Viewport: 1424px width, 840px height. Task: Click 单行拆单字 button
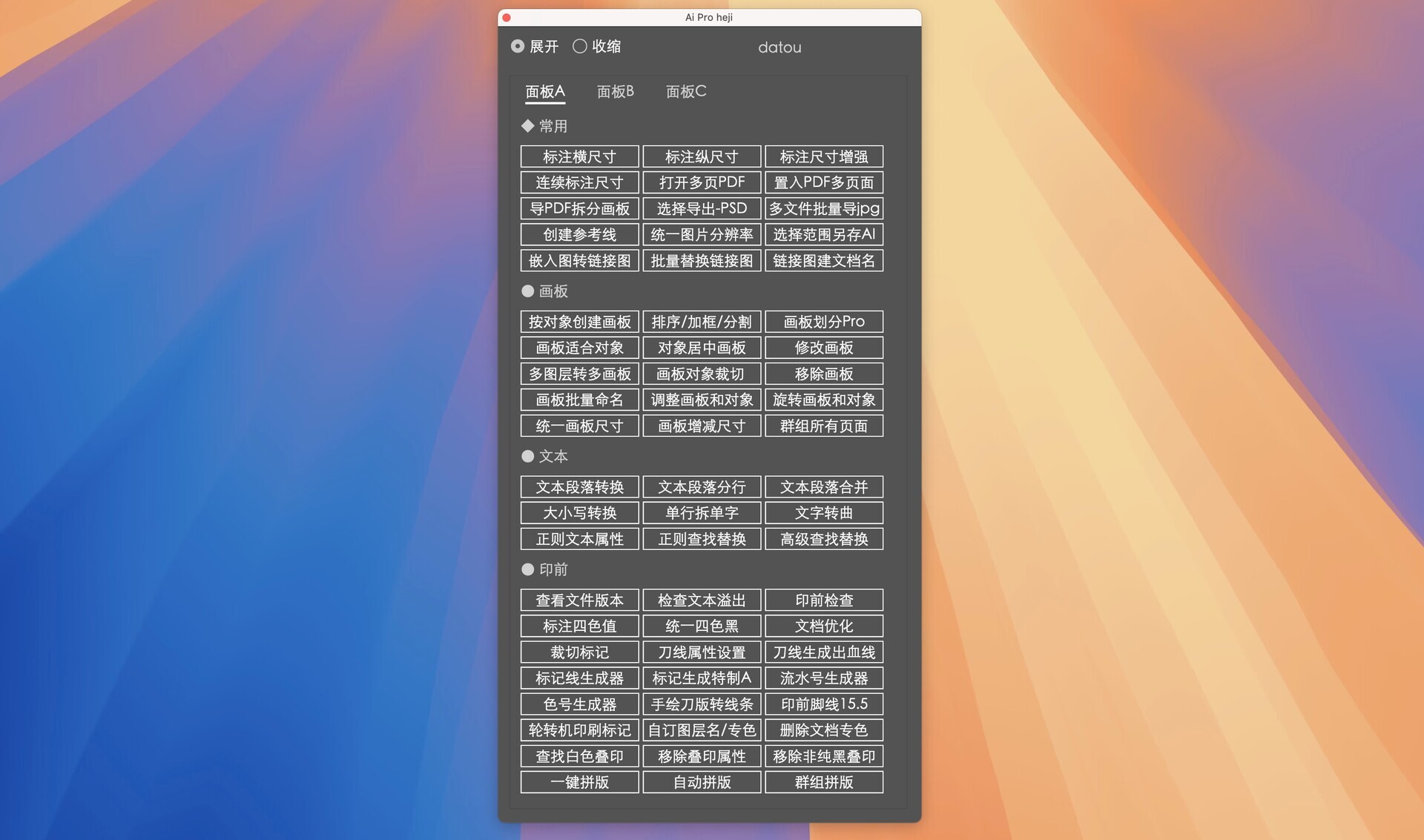(702, 513)
